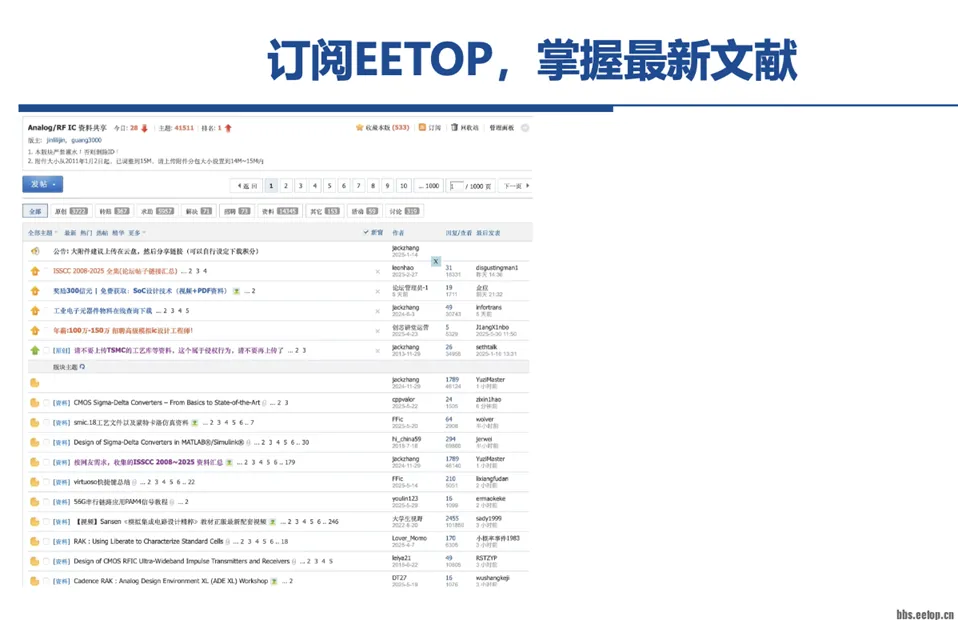Open moderator link guang3000
This screenshot has width=958, height=624.
(x=86, y=140)
